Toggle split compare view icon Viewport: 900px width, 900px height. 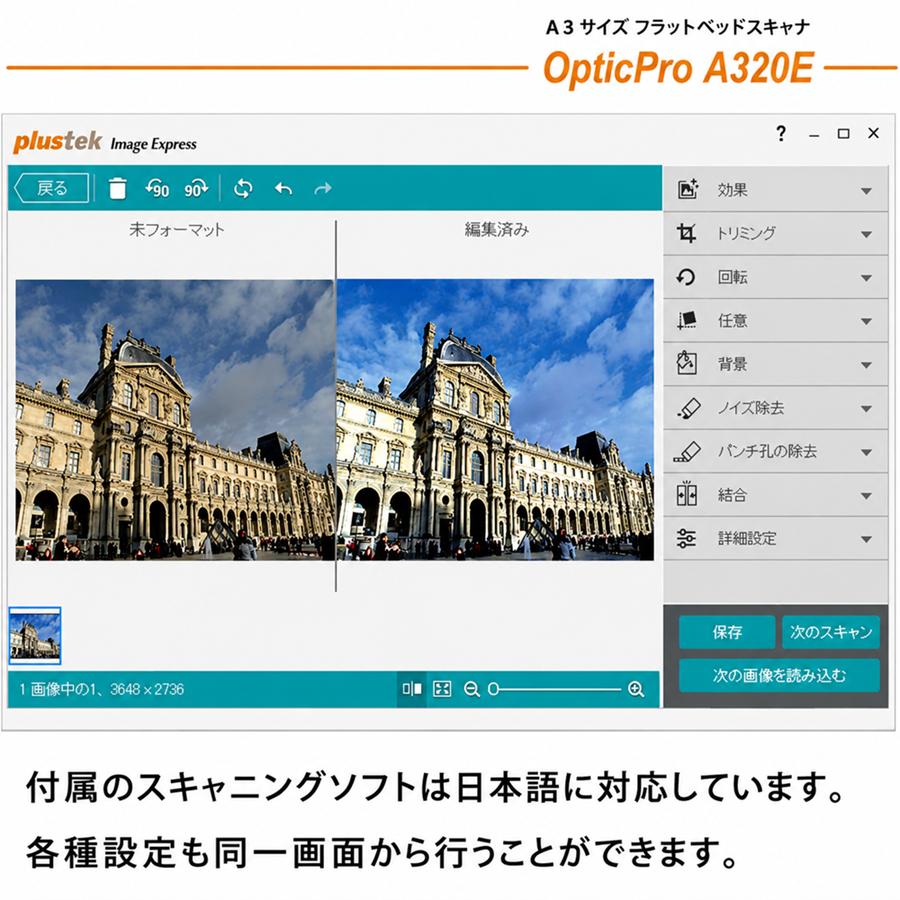[x=412, y=688]
